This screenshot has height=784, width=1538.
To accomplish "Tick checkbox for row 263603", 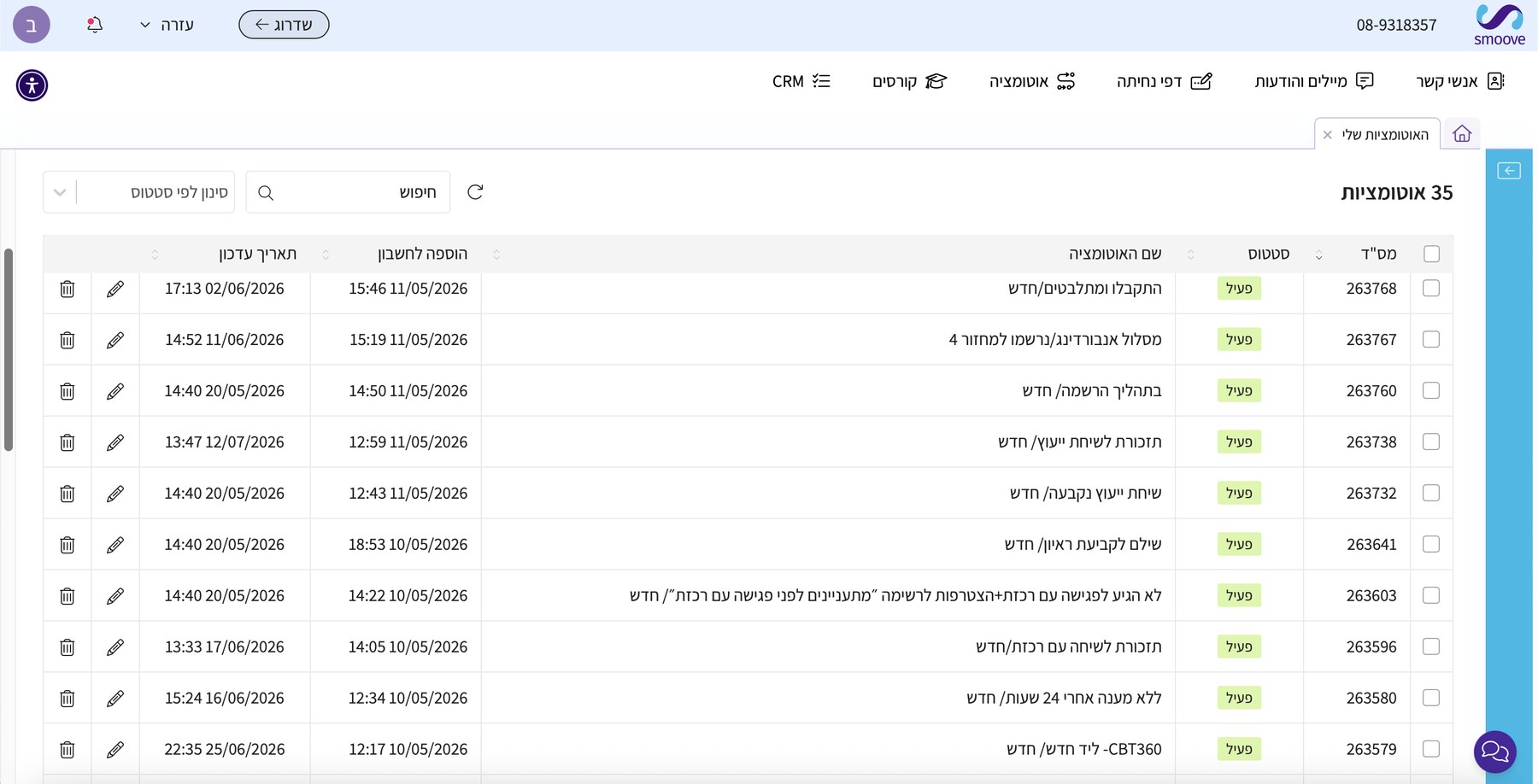I will pyautogui.click(x=1431, y=595).
